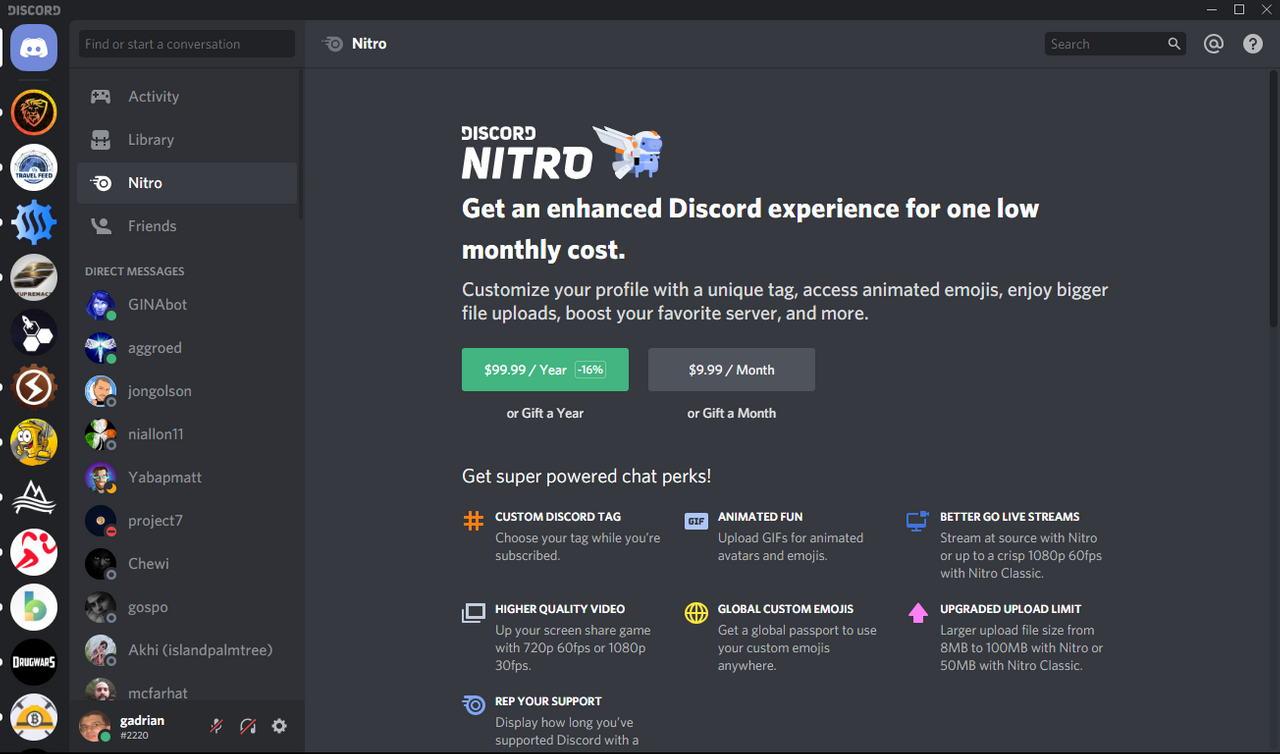Click the Higher Quality Video icon
Screen dimensions: 1280x754
pyautogui.click(x=473, y=613)
